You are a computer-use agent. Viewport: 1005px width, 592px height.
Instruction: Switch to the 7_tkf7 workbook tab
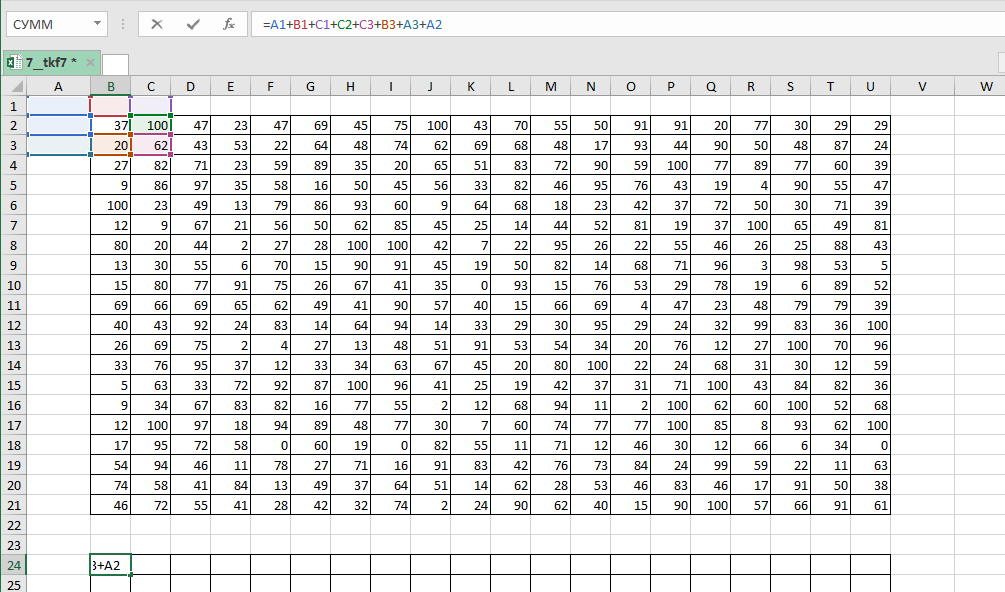[x=52, y=62]
